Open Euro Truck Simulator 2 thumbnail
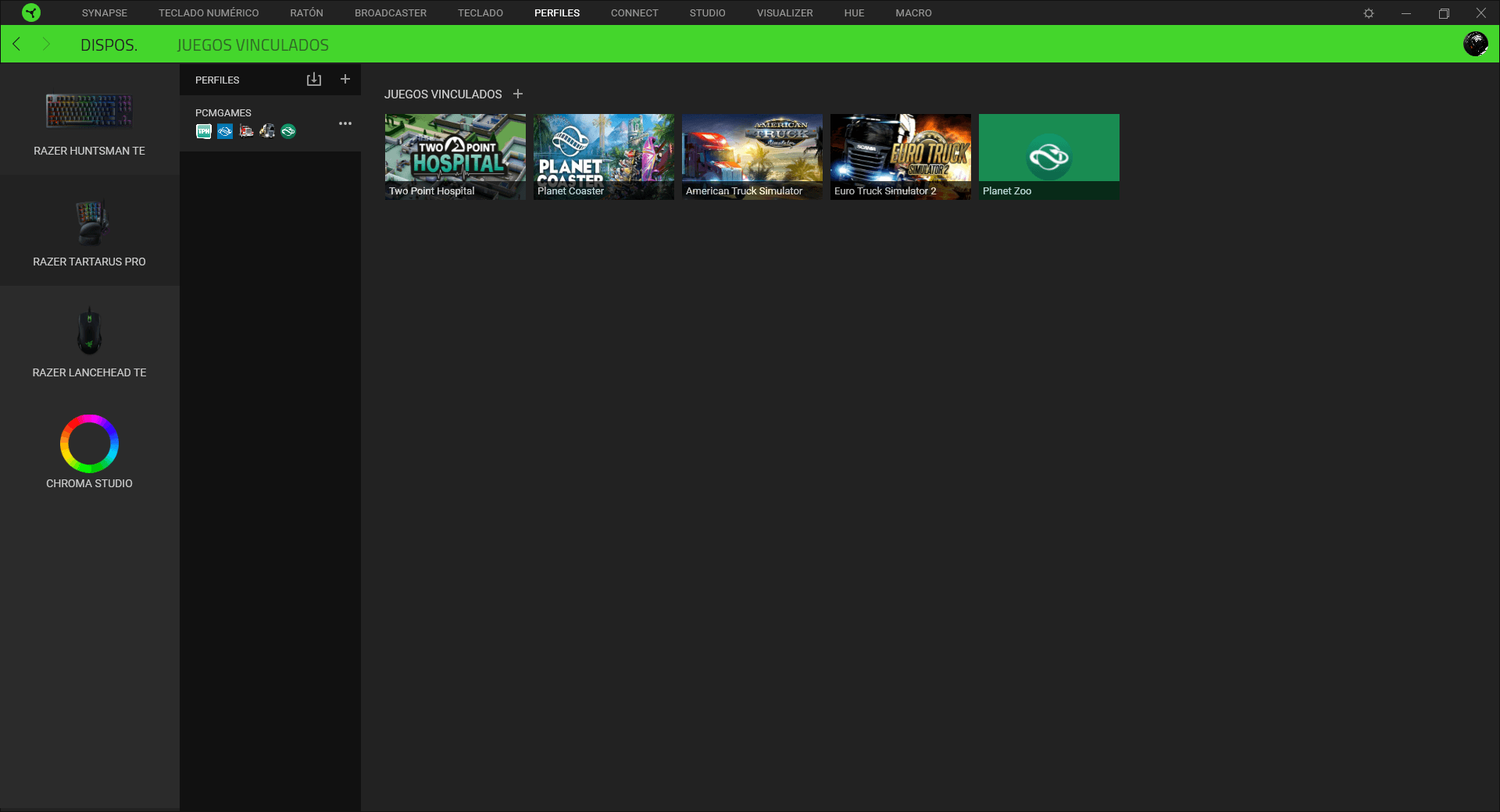The width and height of the screenshot is (1500, 812). [901, 157]
